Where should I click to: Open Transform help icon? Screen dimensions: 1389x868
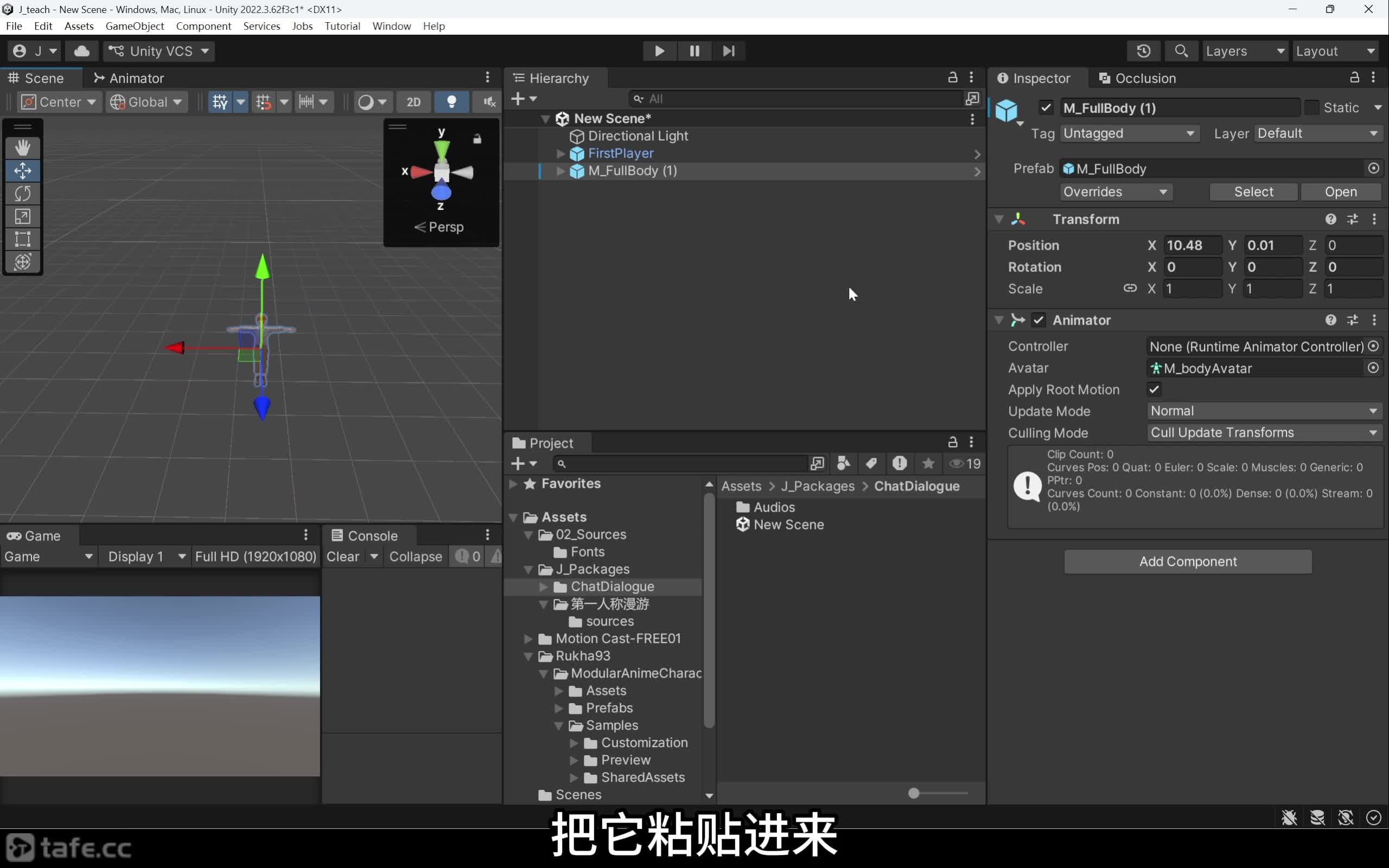pos(1330,219)
